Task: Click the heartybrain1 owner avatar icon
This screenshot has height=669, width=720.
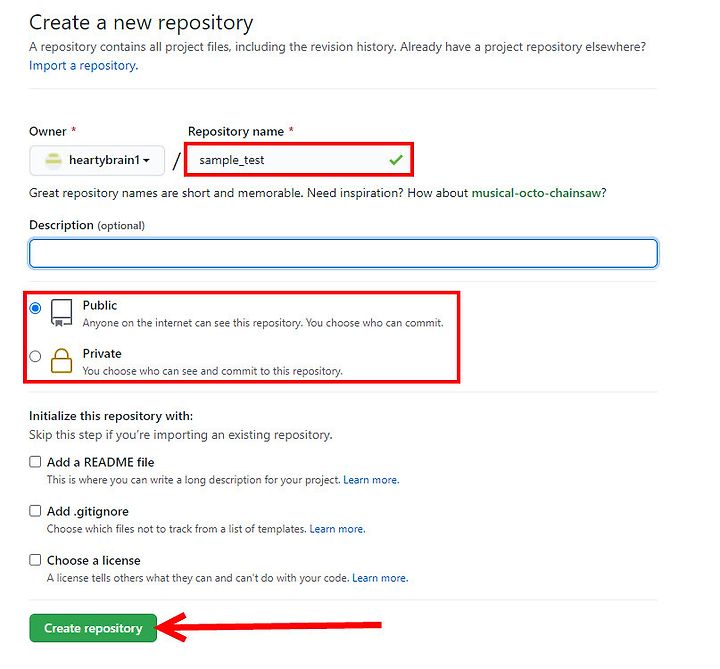Action: click(53, 160)
